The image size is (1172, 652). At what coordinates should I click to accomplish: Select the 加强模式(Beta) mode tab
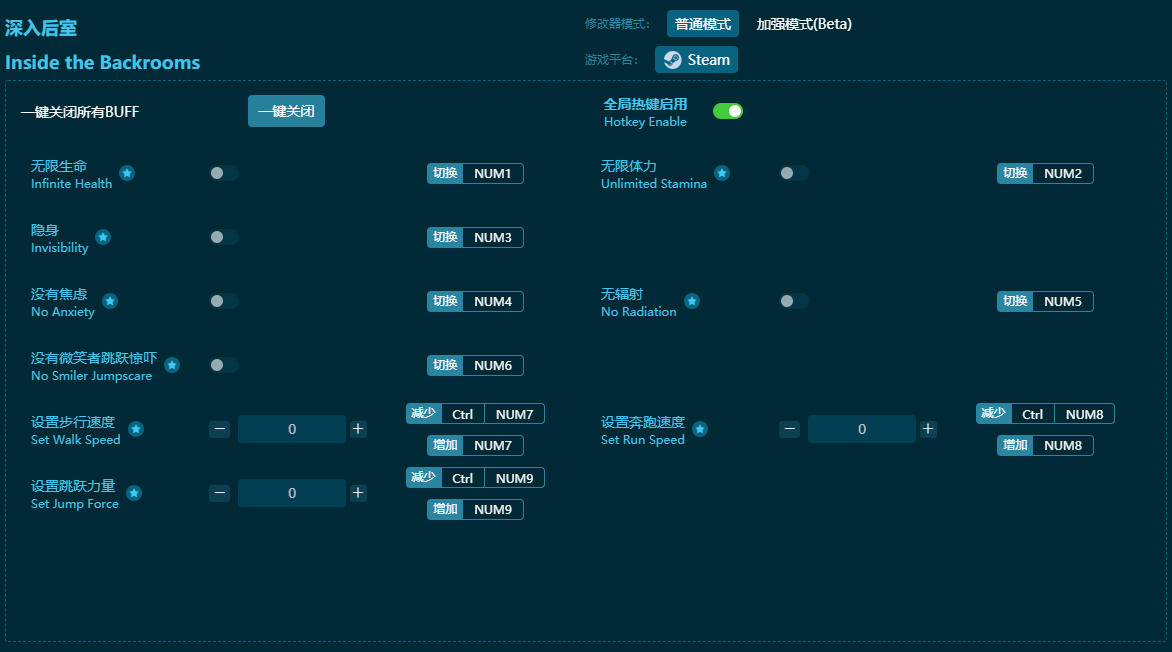(x=804, y=24)
